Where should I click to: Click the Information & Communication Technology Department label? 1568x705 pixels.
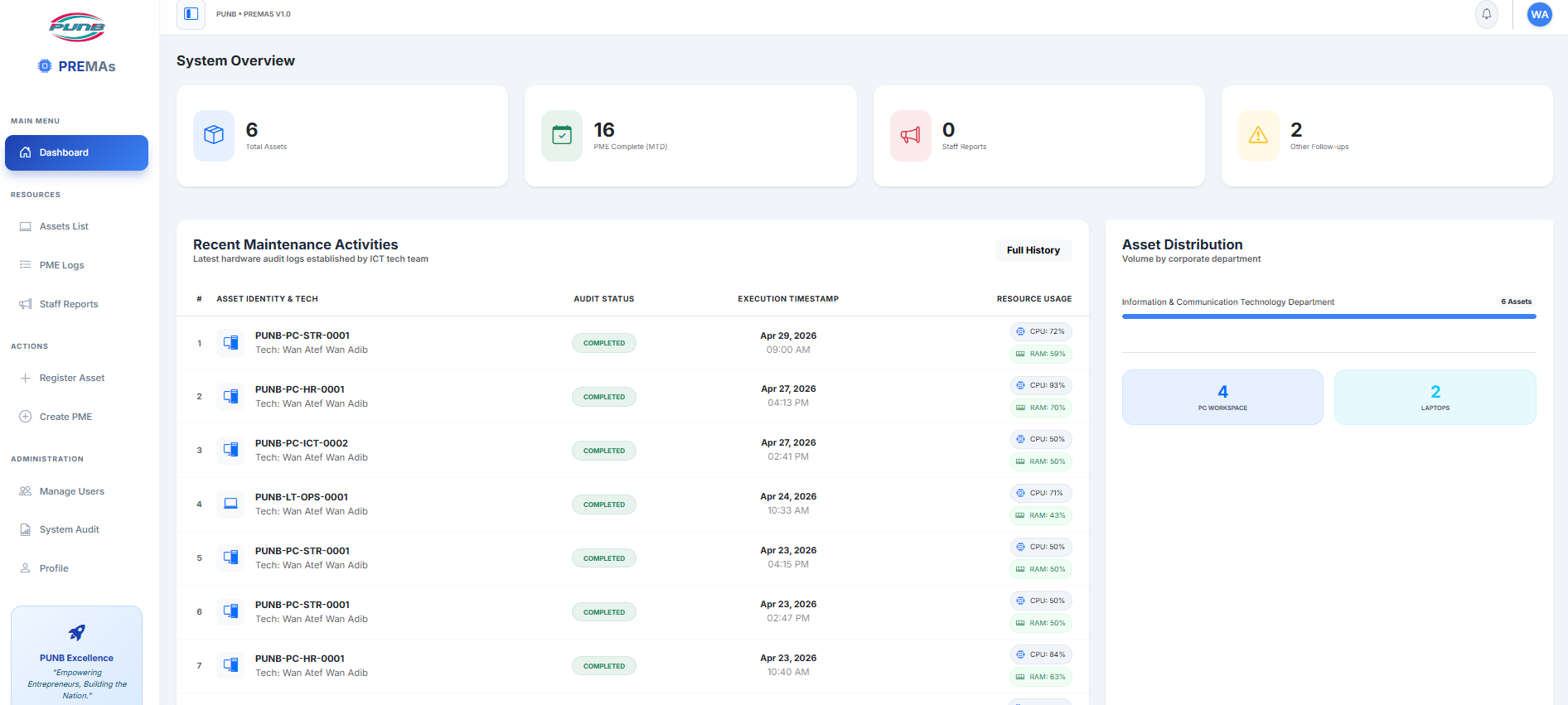pyautogui.click(x=1228, y=302)
